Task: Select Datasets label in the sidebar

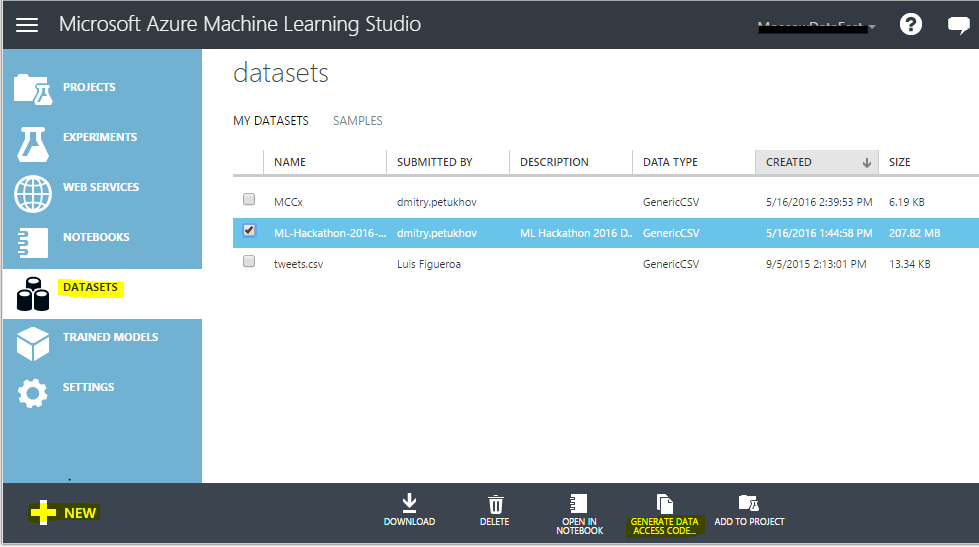Action: pos(91,287)
